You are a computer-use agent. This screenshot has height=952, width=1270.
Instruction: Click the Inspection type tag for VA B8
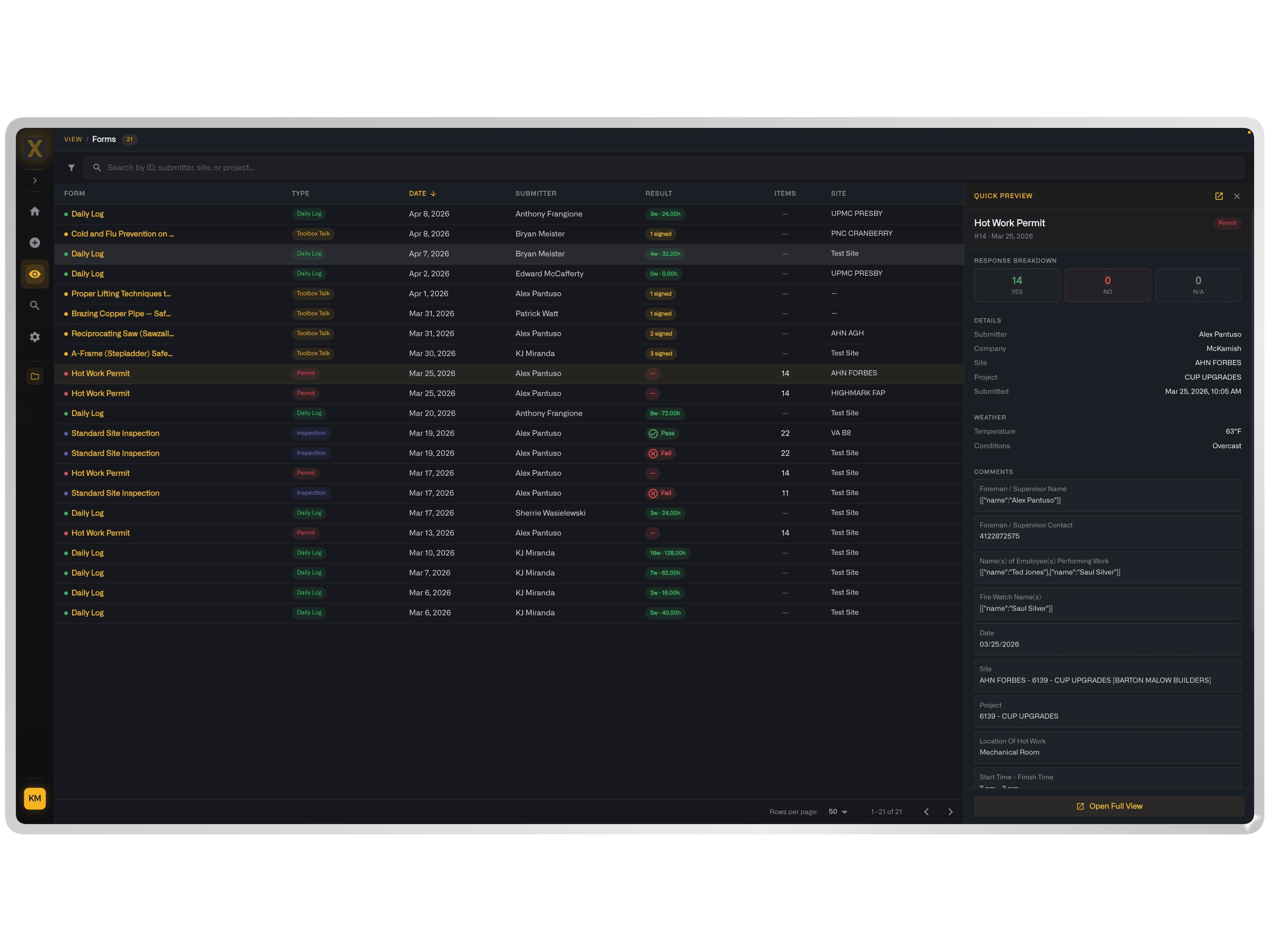[311, 433]
